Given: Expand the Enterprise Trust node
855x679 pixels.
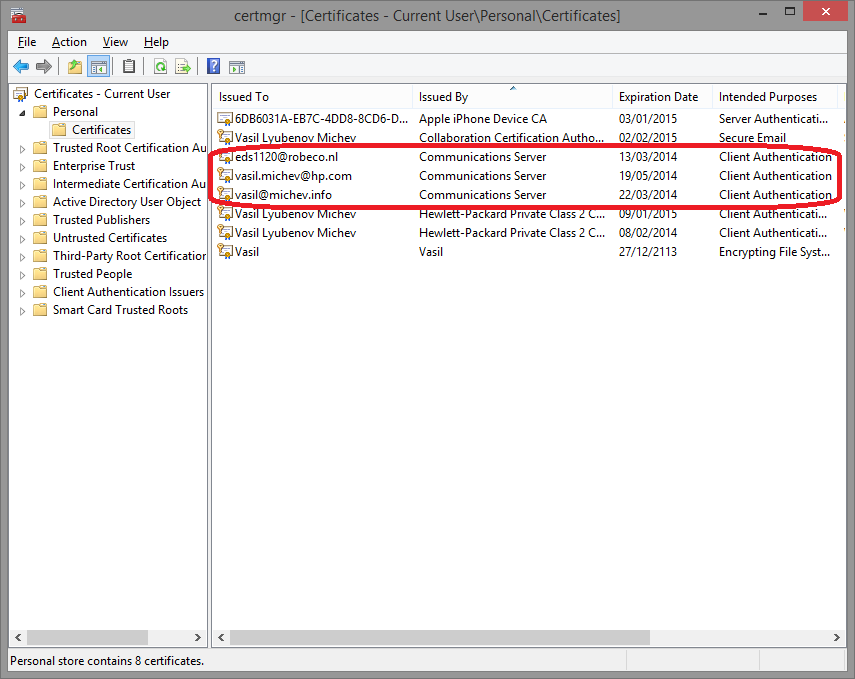Looking at the screenshot, I should [x=23, y=166].
